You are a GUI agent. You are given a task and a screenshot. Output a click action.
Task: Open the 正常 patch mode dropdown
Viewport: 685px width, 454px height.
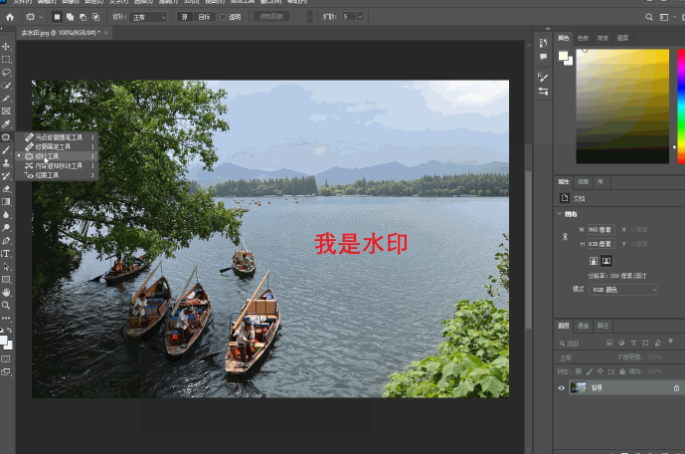click(x=148, y=17)
